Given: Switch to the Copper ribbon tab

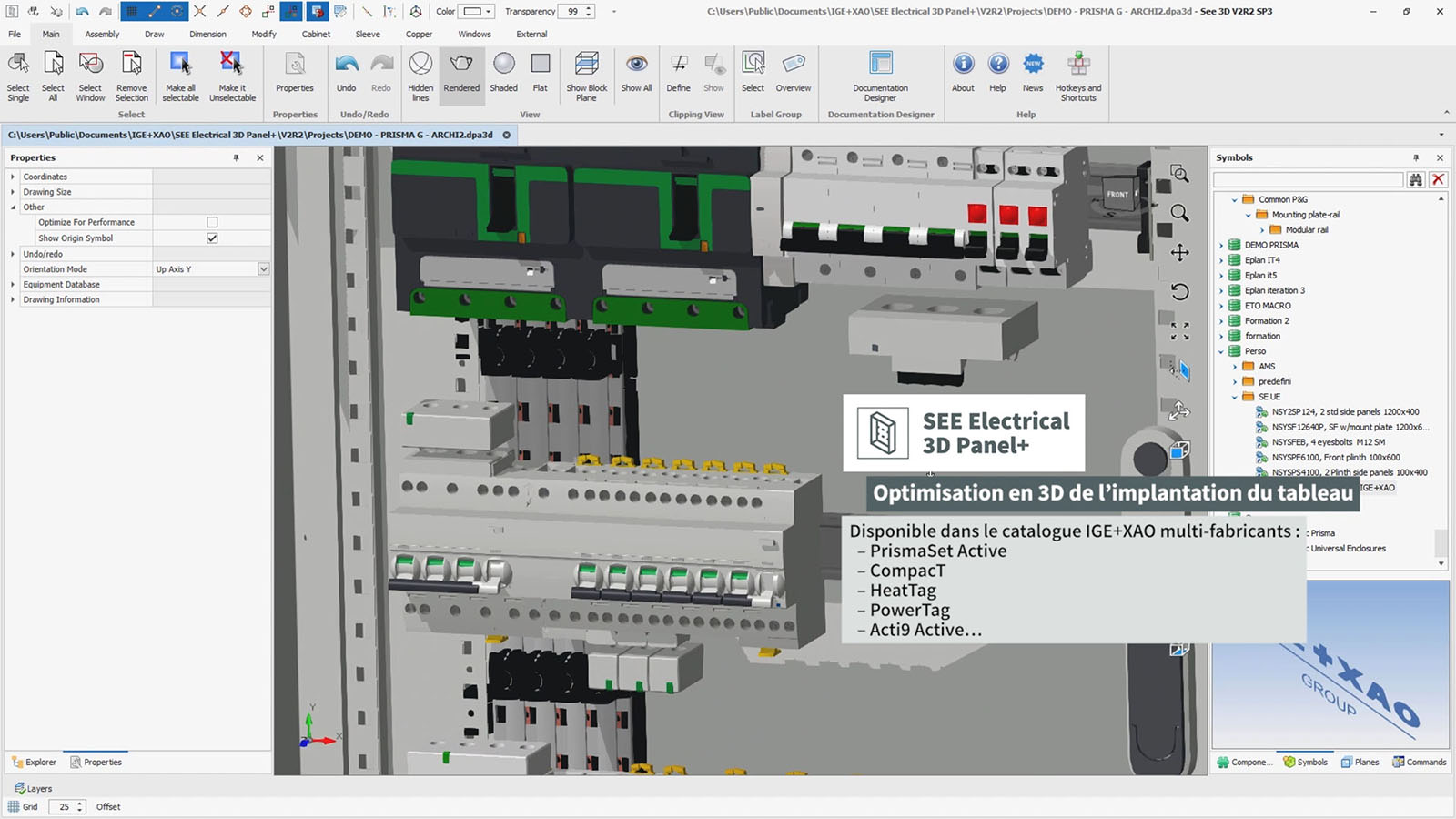Looking at the screenshot, I should (419, 34).
